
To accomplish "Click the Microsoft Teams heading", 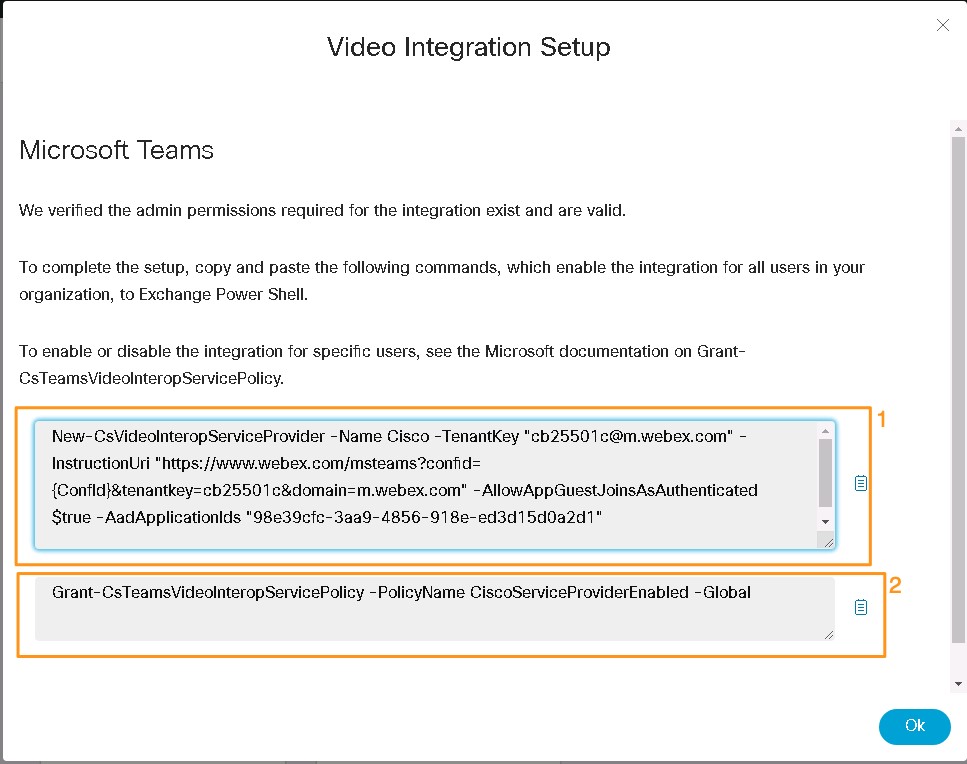I will [x=117, y=150].
